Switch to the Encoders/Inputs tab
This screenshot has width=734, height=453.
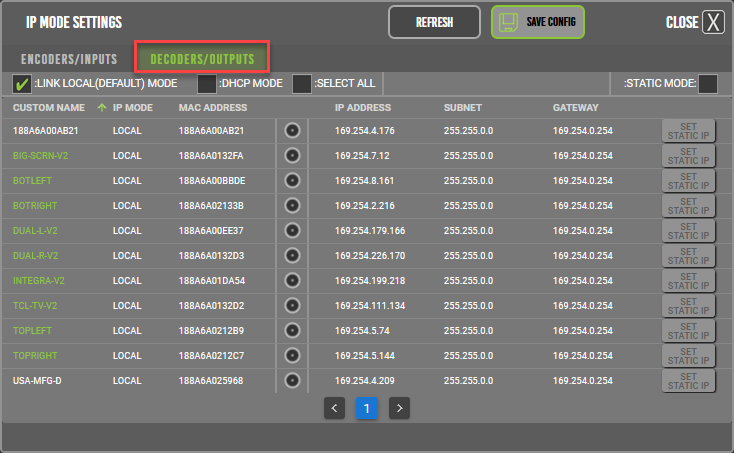tap(69, 58)
